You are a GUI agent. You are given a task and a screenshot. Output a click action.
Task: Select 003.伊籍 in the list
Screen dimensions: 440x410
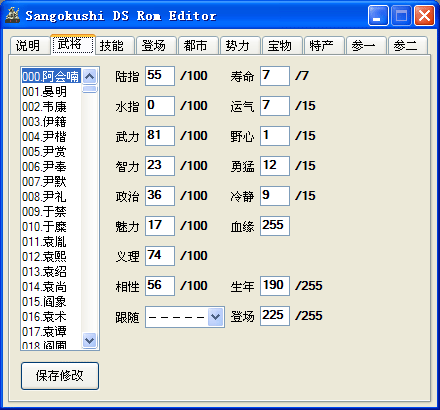pyautogui.click(x=51, y=121)
